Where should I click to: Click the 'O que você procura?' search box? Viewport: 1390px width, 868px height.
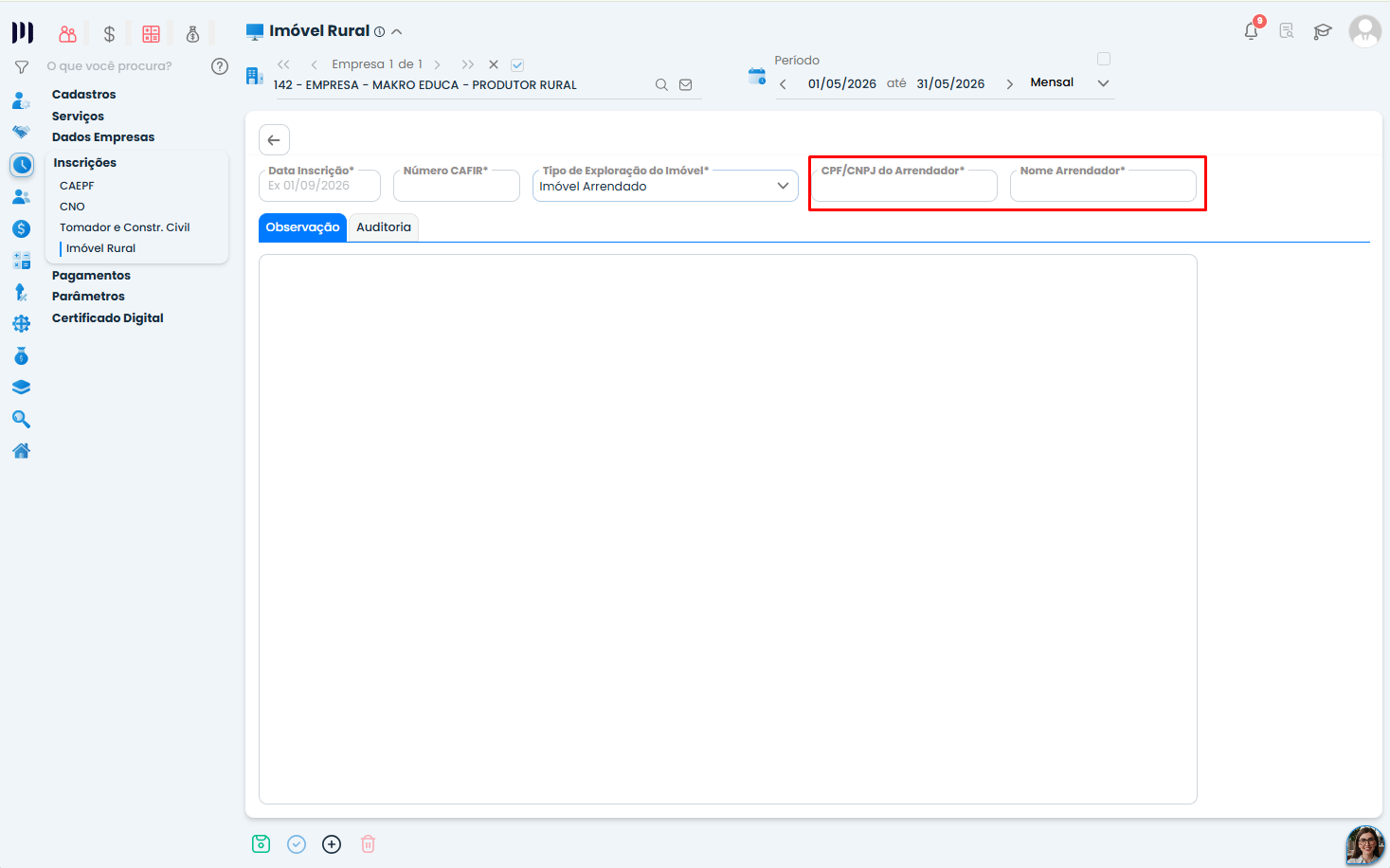point(123,66)
